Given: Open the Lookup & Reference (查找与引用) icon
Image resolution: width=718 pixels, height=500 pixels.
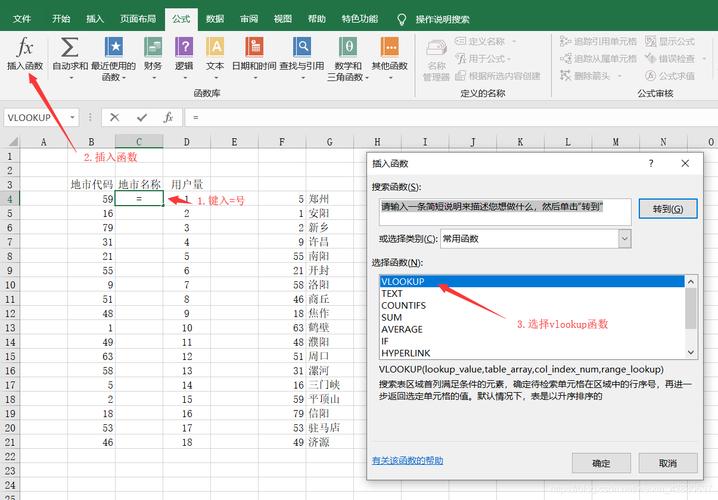Looking at the screenshot, I should point(302,47).
